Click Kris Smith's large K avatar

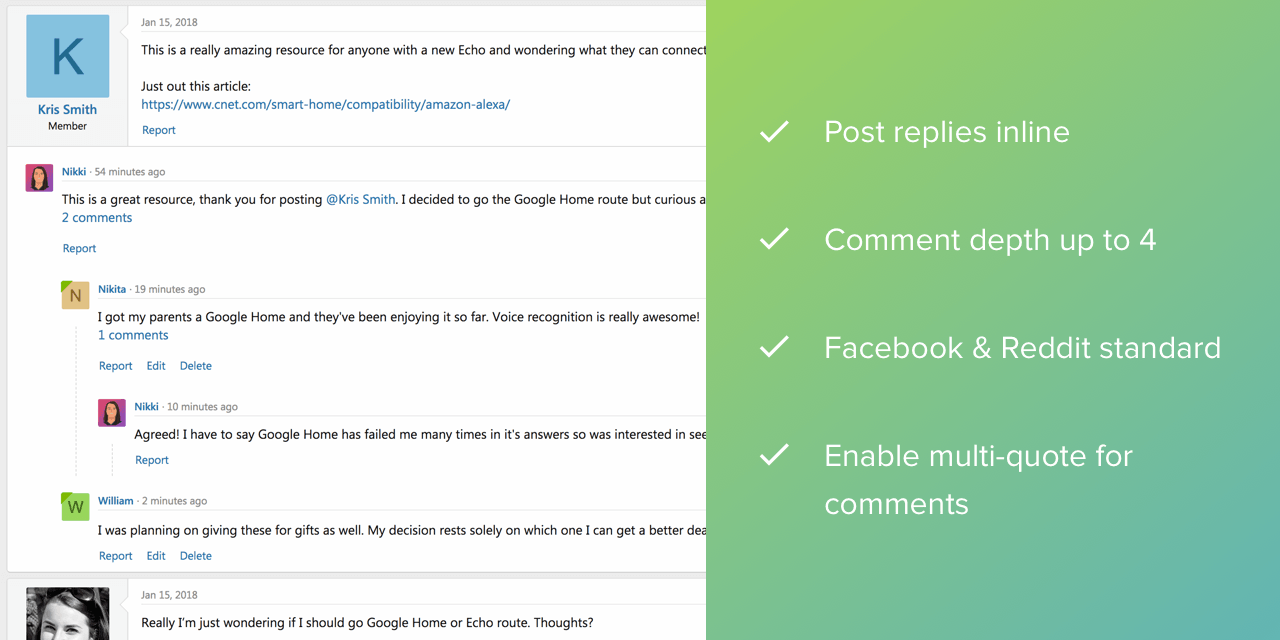click(x=67, y=56)
